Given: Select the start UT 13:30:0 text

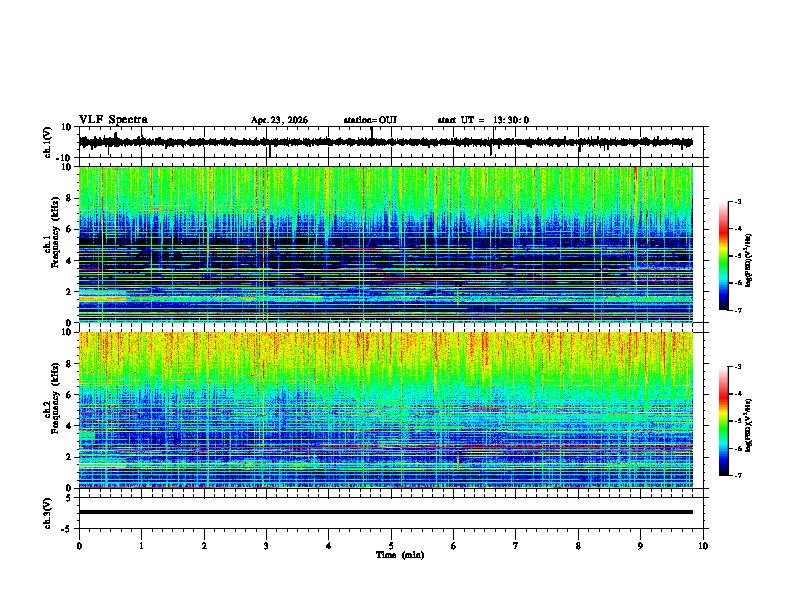Looking at the screenshot, I should point(483,120).
